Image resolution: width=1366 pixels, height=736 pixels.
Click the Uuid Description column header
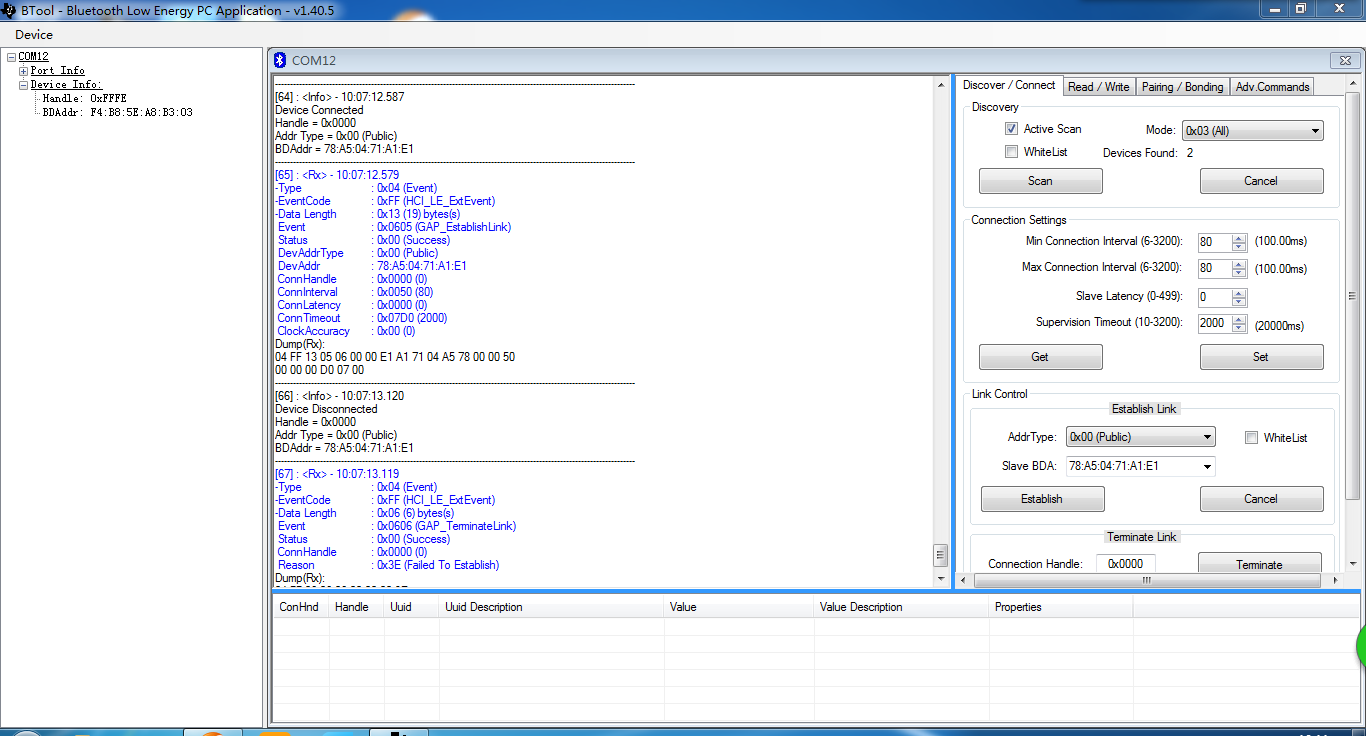pos(552,607)
